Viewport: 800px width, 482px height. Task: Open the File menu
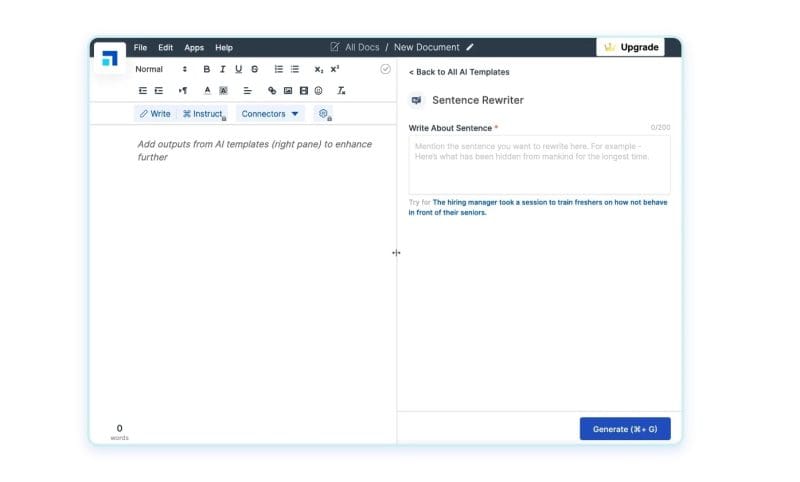click(x=140, y=47)
